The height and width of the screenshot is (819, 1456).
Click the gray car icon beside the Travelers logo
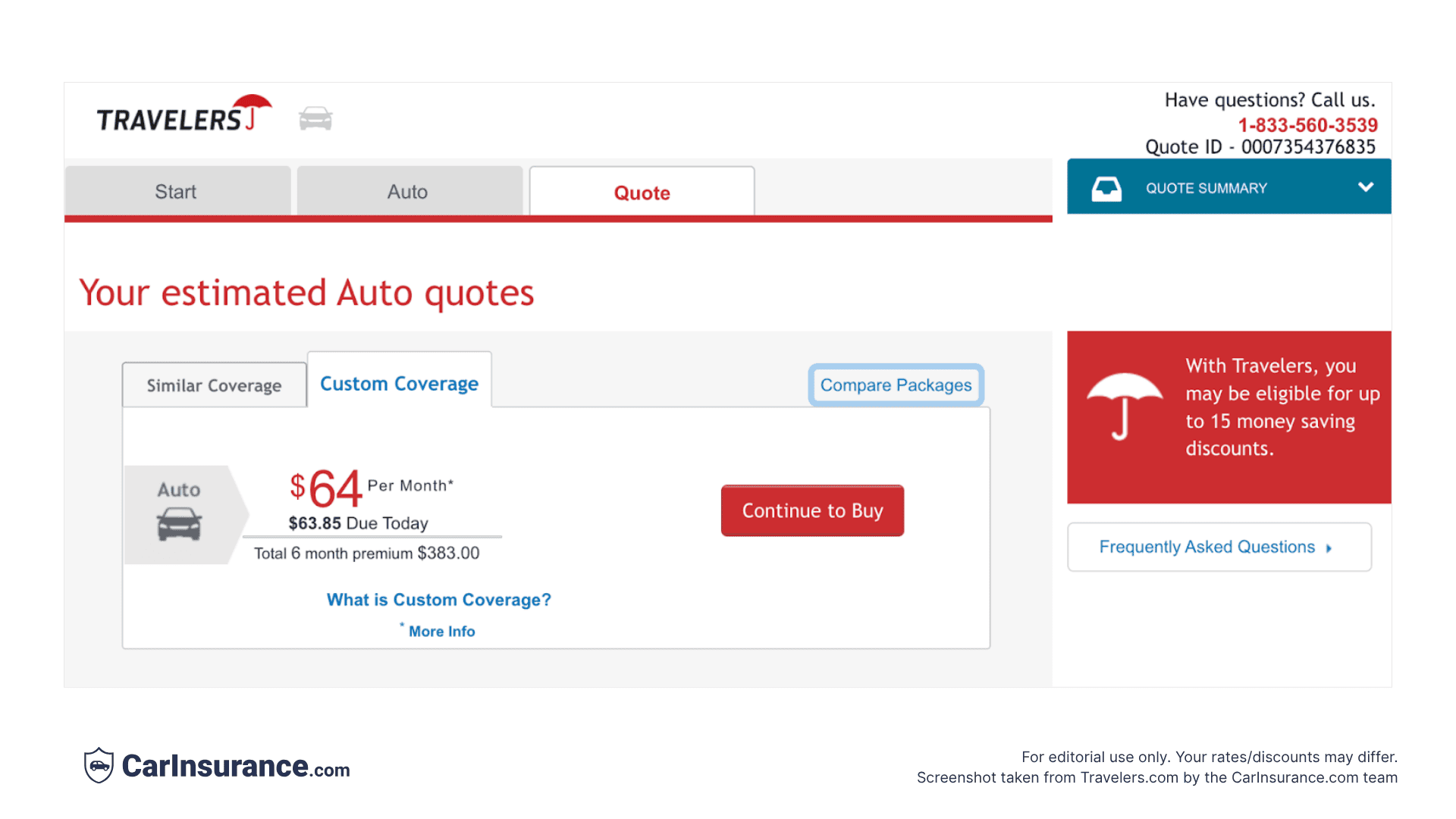coord(315,118)
